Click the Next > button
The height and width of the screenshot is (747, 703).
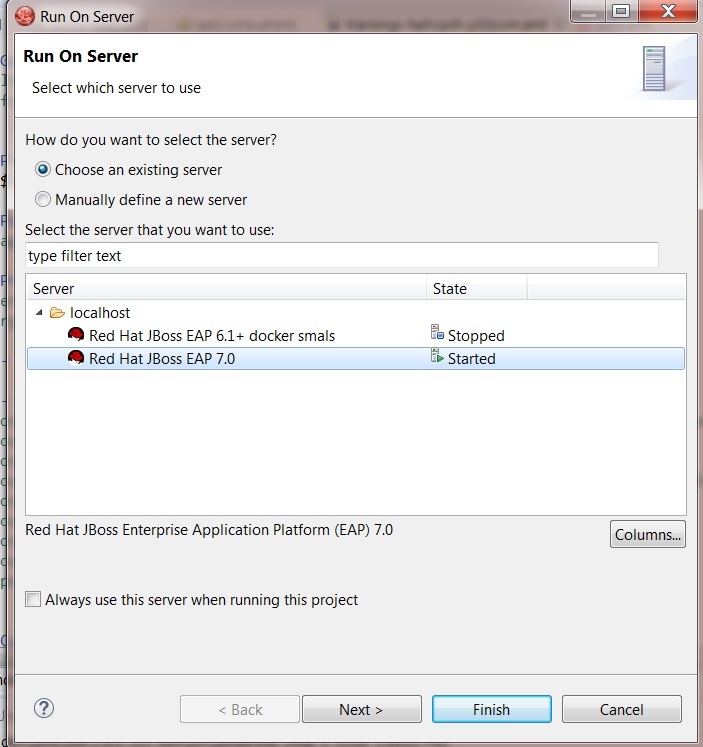(362, 709)
